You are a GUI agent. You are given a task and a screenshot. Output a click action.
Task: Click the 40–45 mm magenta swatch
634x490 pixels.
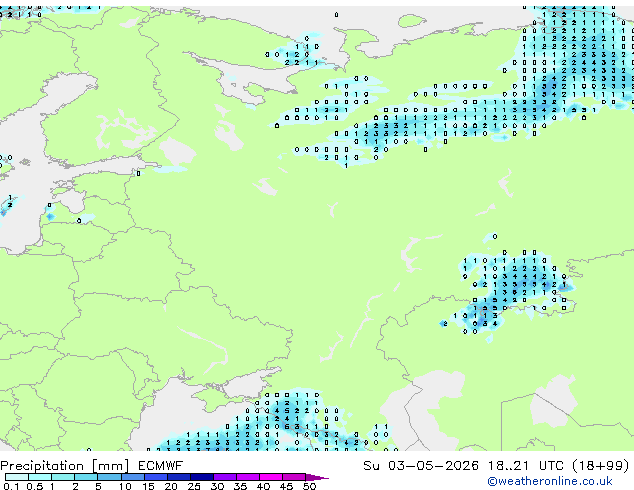coord(271,477)
